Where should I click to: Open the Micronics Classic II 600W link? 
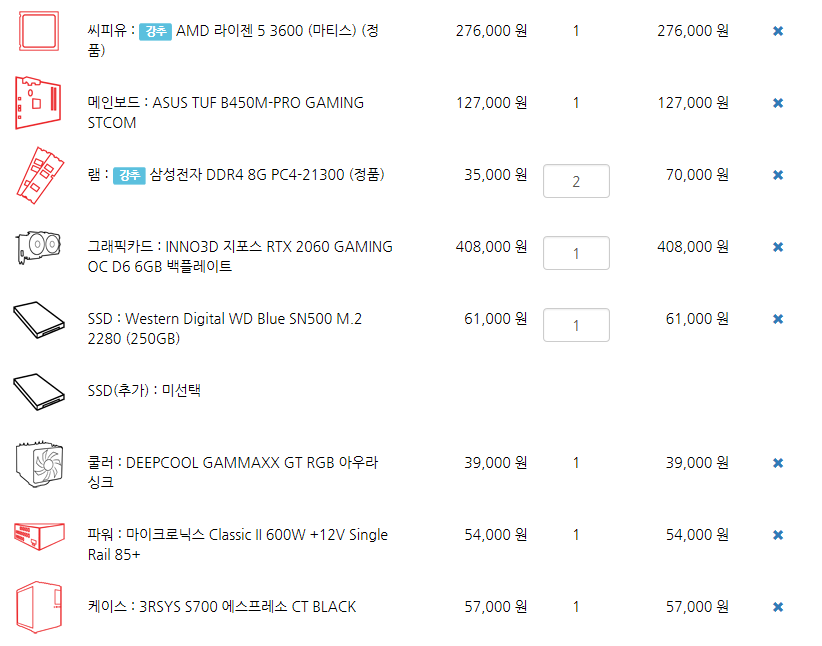tap(237, 544)
